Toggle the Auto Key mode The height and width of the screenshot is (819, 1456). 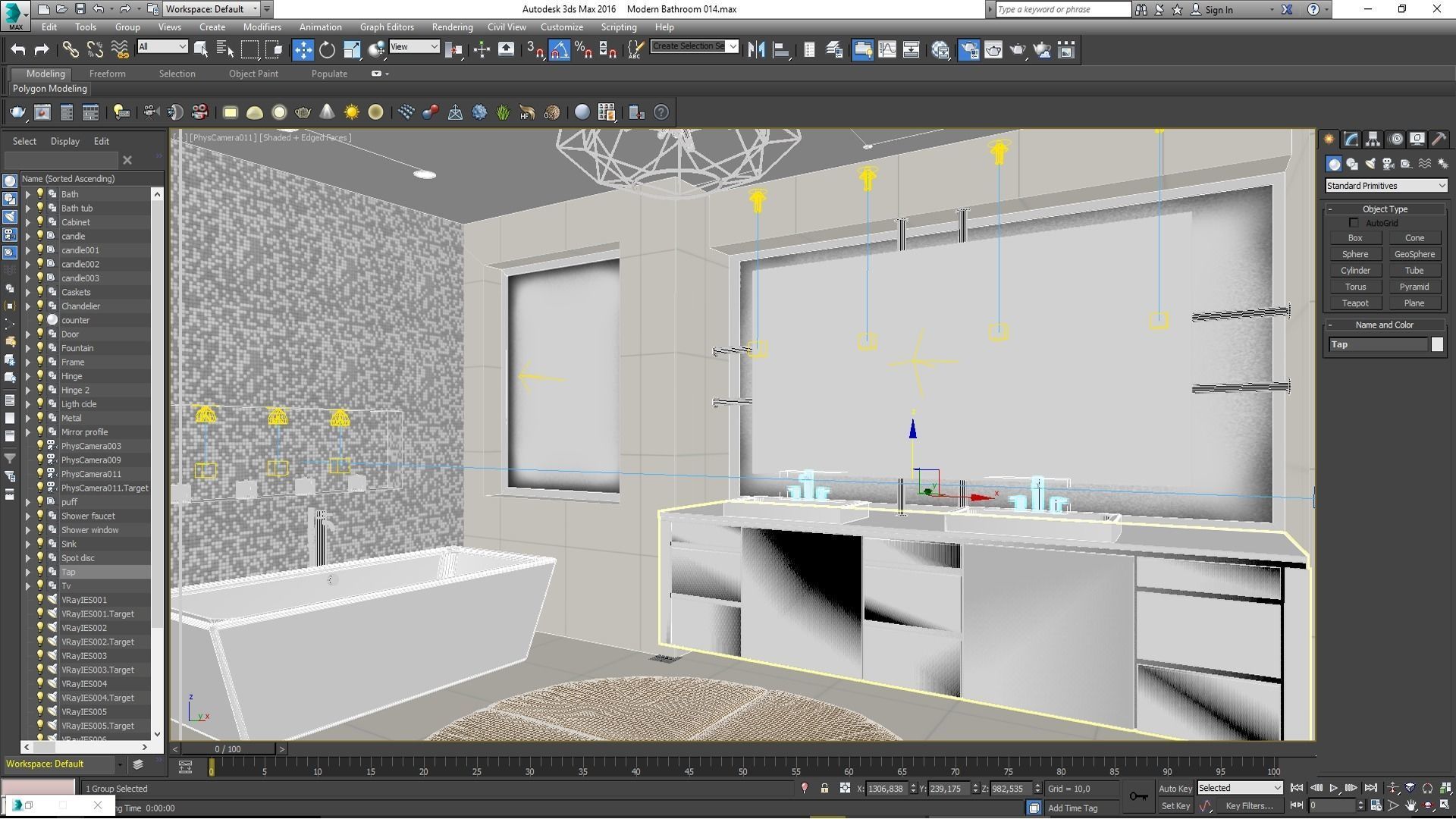tap(1175, 789)
